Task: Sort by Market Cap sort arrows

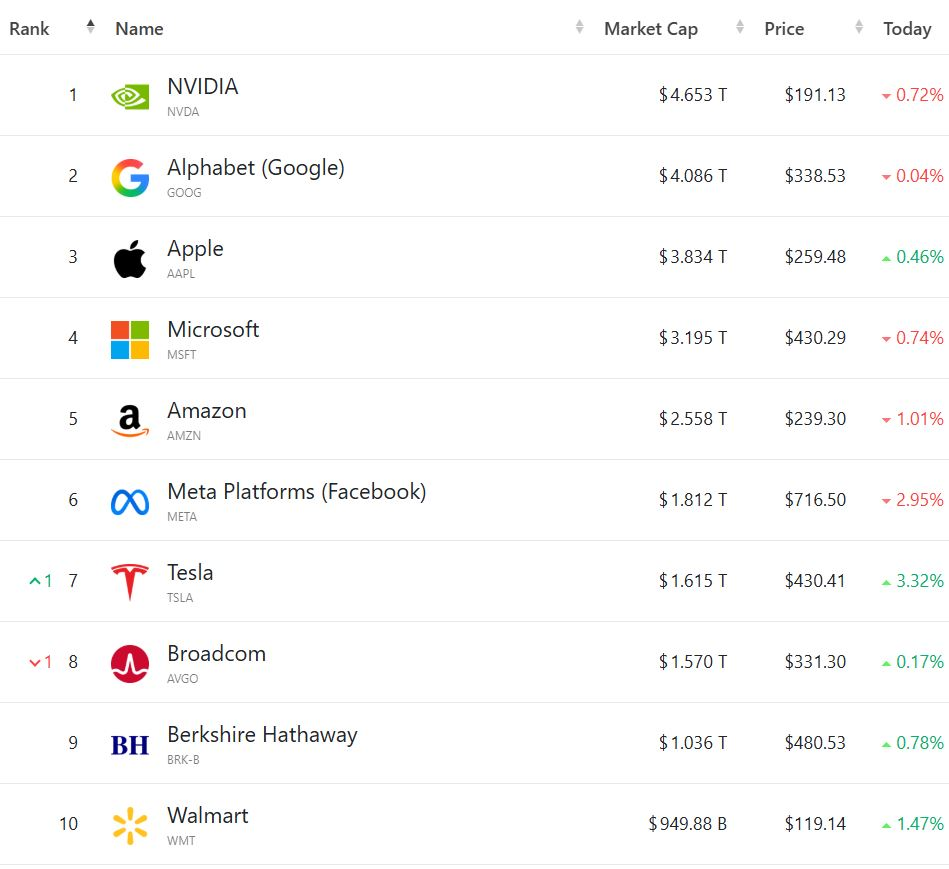Action: click(740, 28)
